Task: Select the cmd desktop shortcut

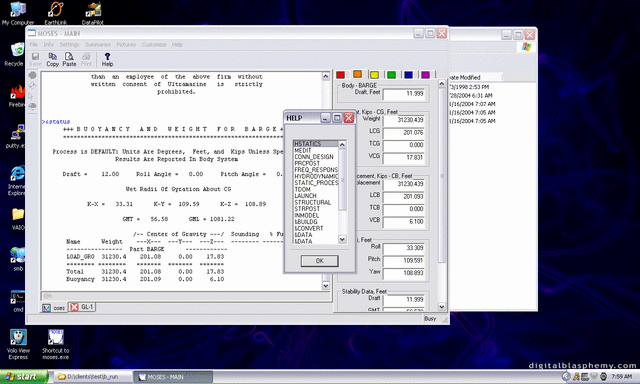Action: pyautogui.click(x=18, y=301)
